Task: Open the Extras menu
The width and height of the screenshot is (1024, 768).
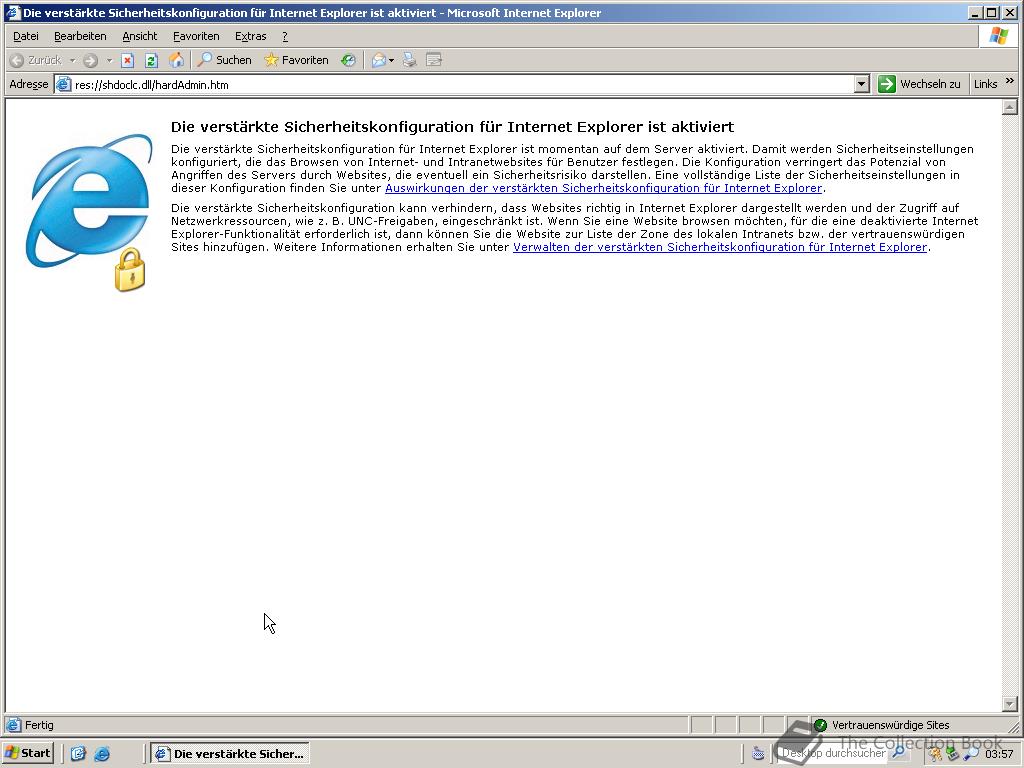Action: (250, 37)
